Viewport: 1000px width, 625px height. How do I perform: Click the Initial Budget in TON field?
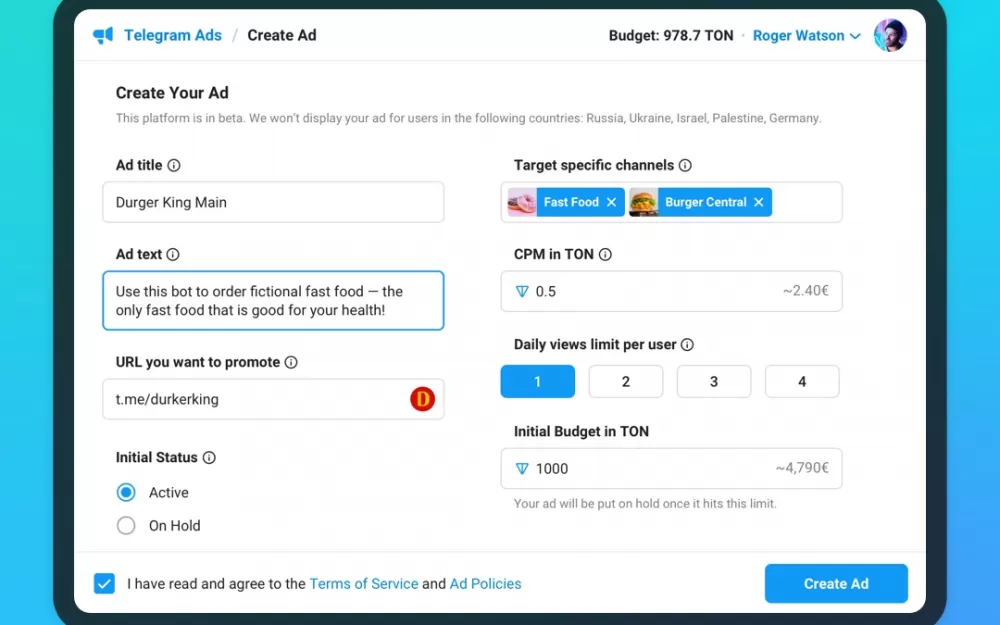(x=650, y=468)
